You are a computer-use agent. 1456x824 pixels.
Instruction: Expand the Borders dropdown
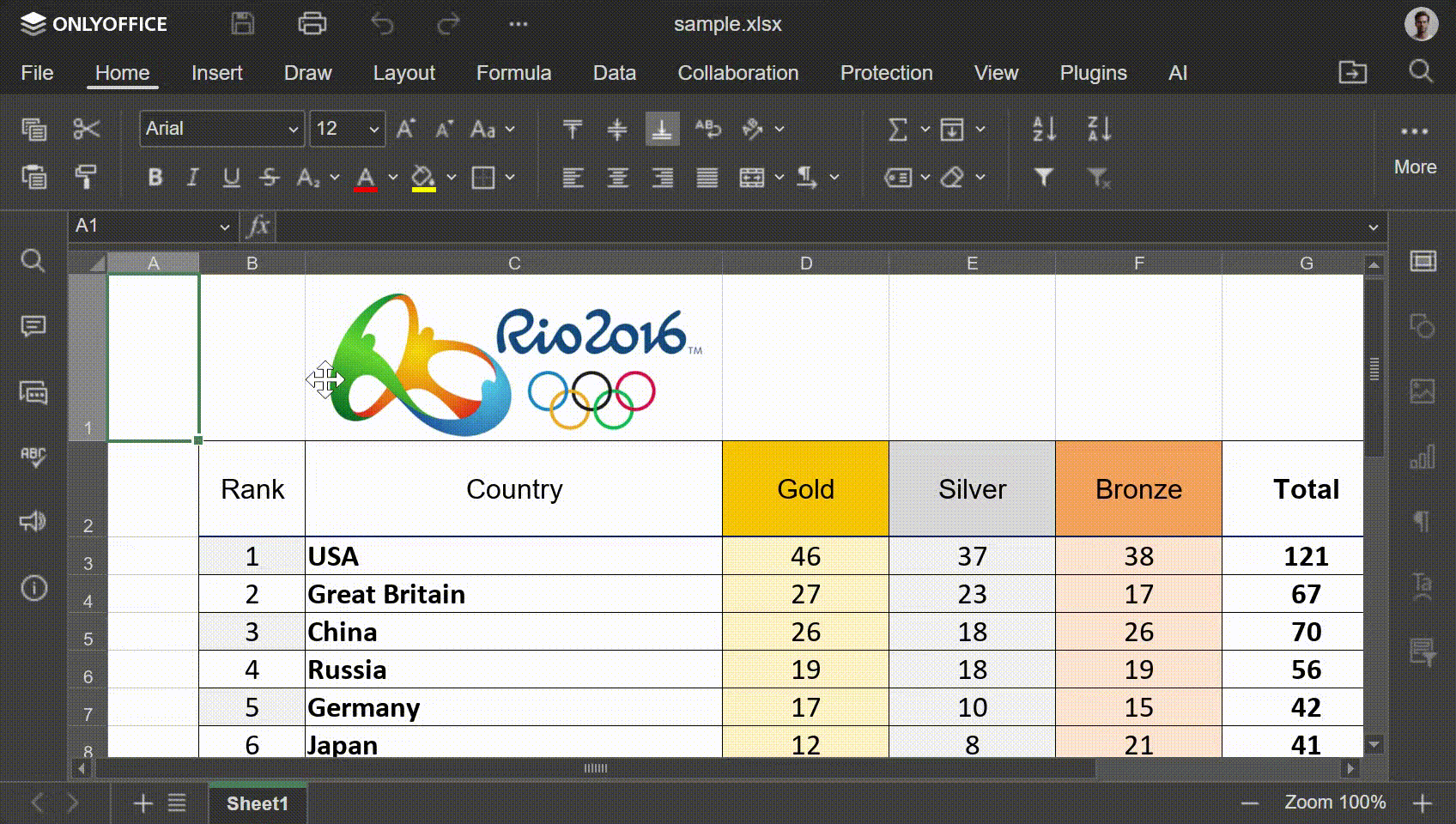tap(510, 178)
